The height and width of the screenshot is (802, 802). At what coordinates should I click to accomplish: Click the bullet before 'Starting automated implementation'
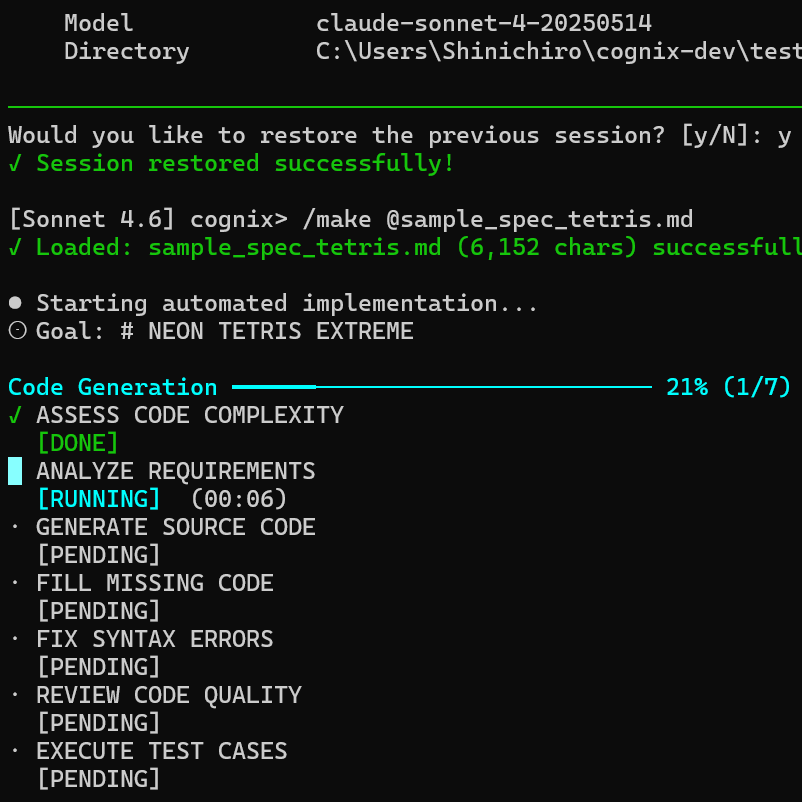(15, 303)
